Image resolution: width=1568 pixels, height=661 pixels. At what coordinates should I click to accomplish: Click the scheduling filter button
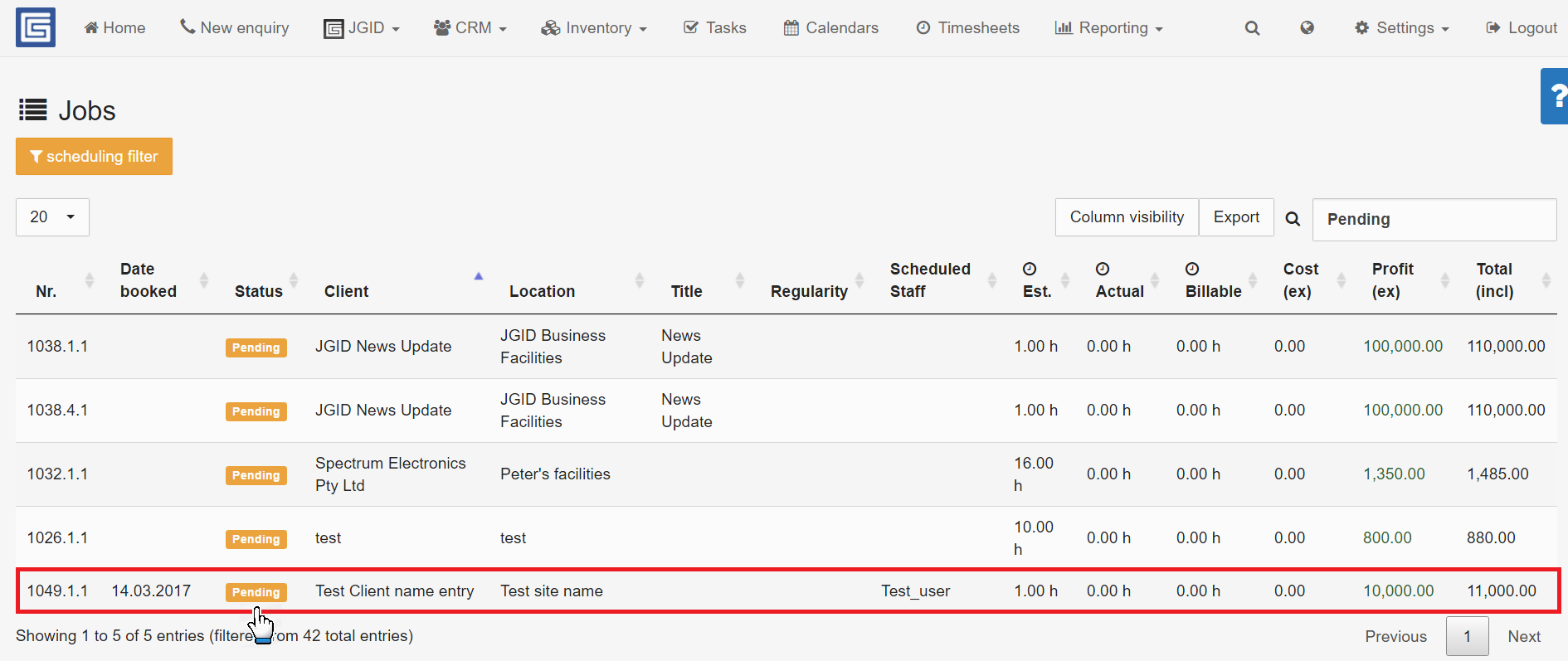94,157
